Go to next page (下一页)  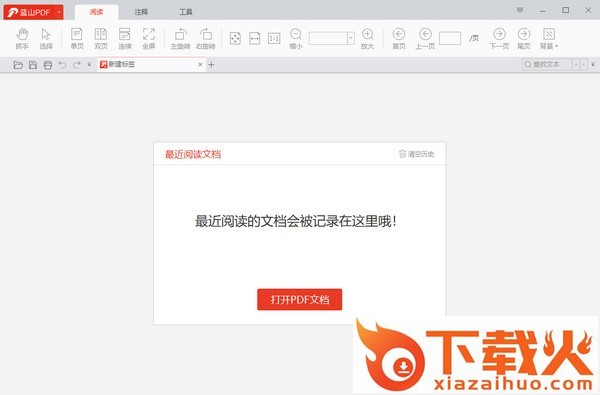[x=499, y=38]
